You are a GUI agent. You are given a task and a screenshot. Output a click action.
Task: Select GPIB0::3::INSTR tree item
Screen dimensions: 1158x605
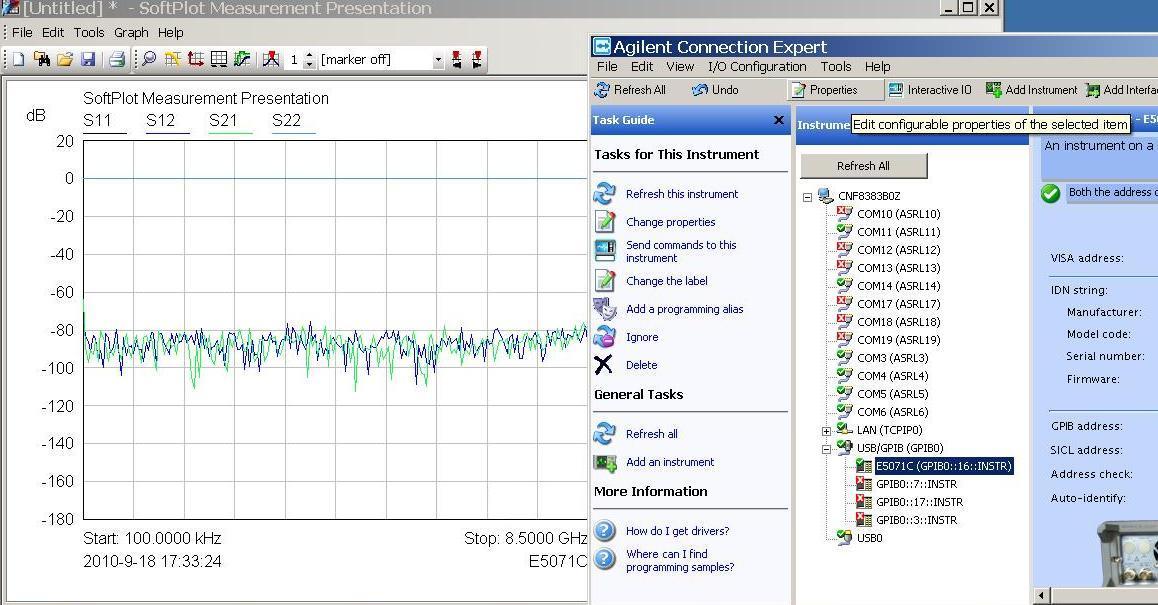click(917, 520)
